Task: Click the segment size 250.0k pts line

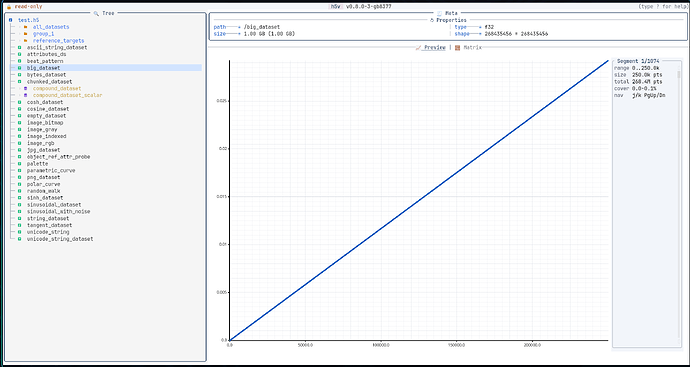Action: [638, 75]
